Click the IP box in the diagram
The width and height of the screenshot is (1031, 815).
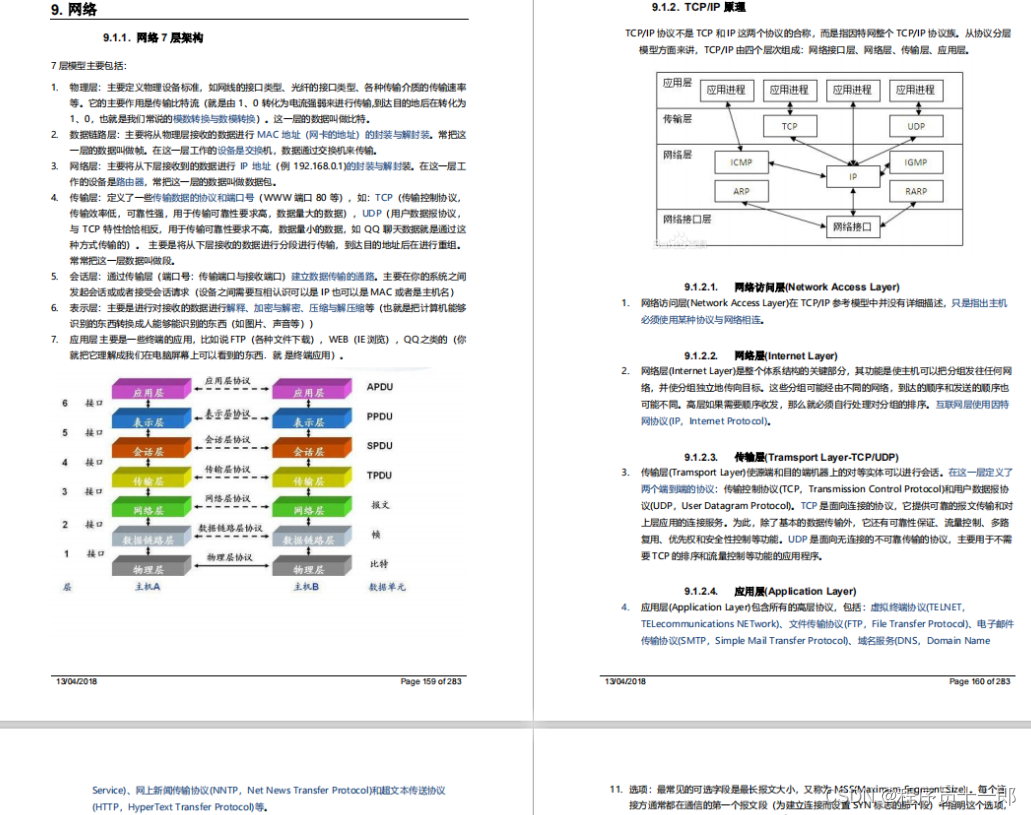coord(853,176)
